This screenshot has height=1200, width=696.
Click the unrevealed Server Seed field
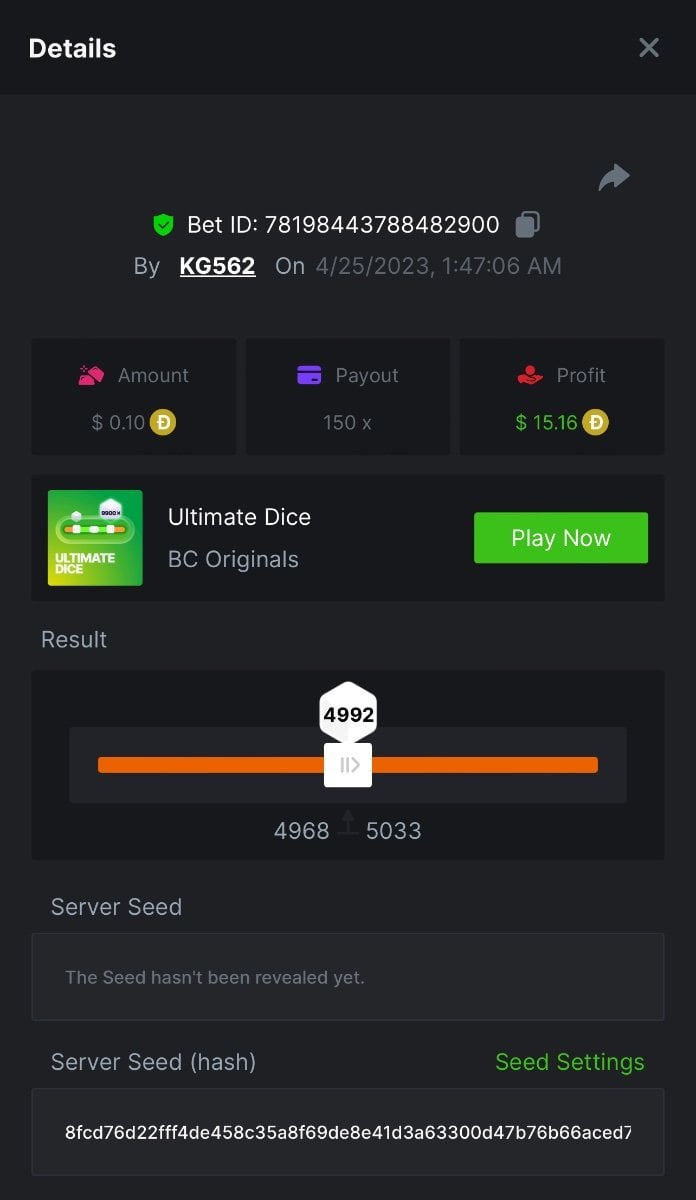(348, 977)
